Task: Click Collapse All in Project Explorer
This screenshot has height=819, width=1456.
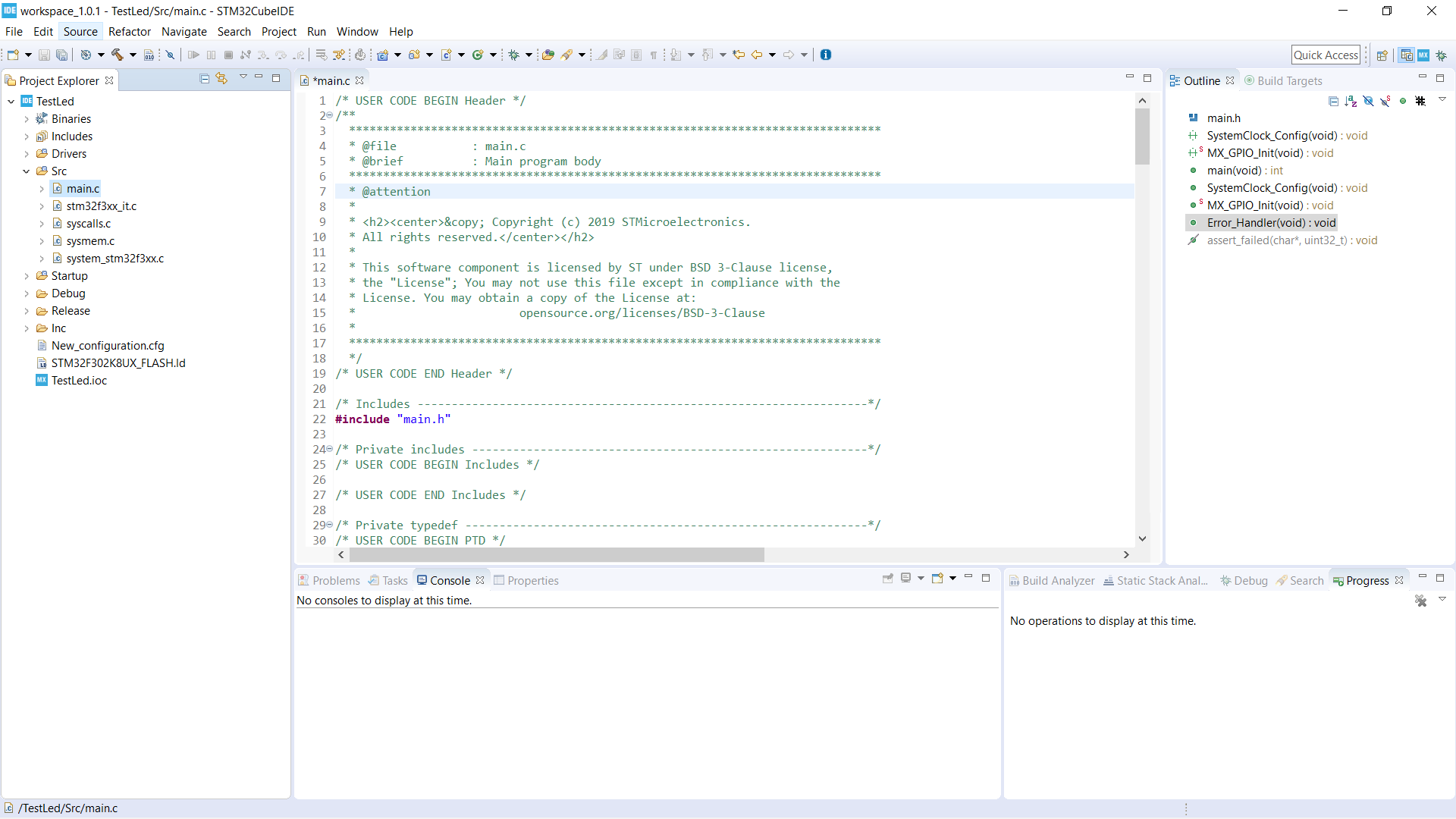Action: [x=204, y=79]
